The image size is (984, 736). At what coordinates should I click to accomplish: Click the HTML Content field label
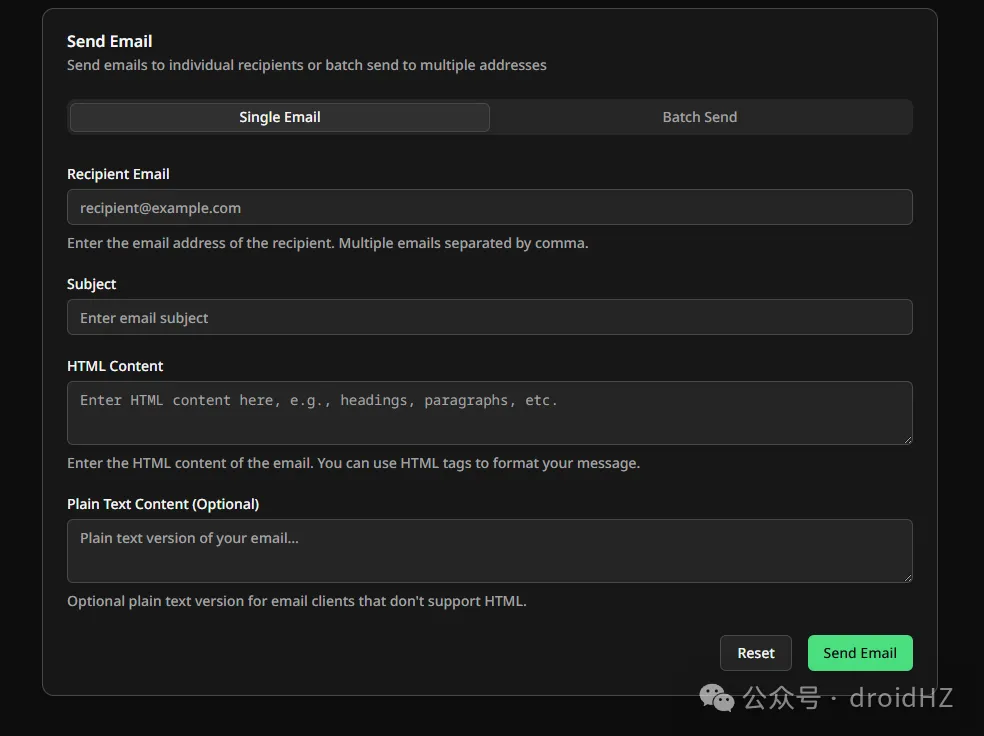[115, 366]
